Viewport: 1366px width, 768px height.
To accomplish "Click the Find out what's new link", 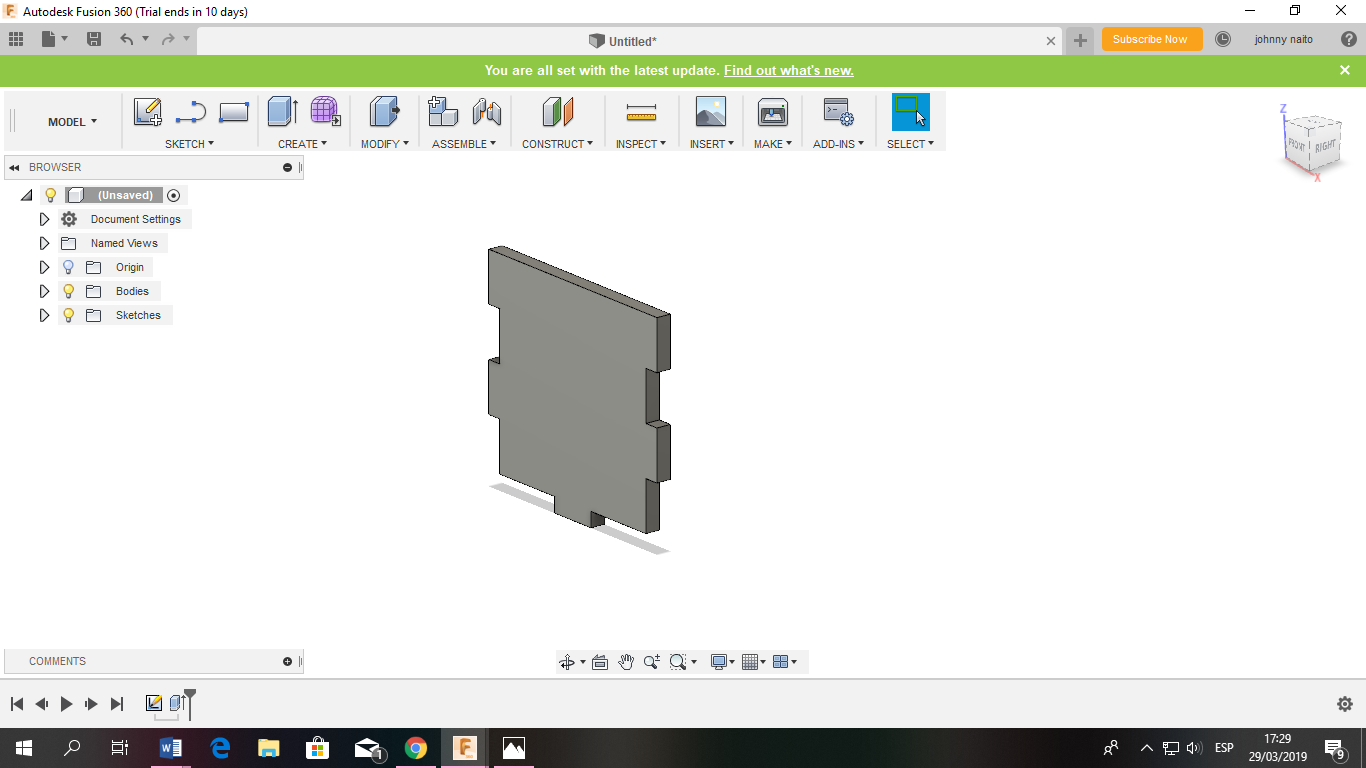I will tap(789, 70).
